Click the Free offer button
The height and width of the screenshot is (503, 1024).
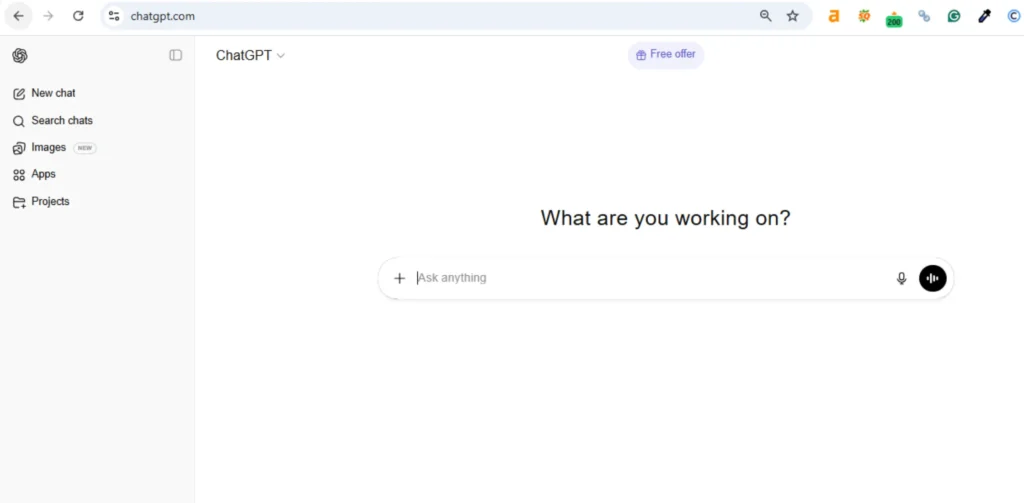665,55
